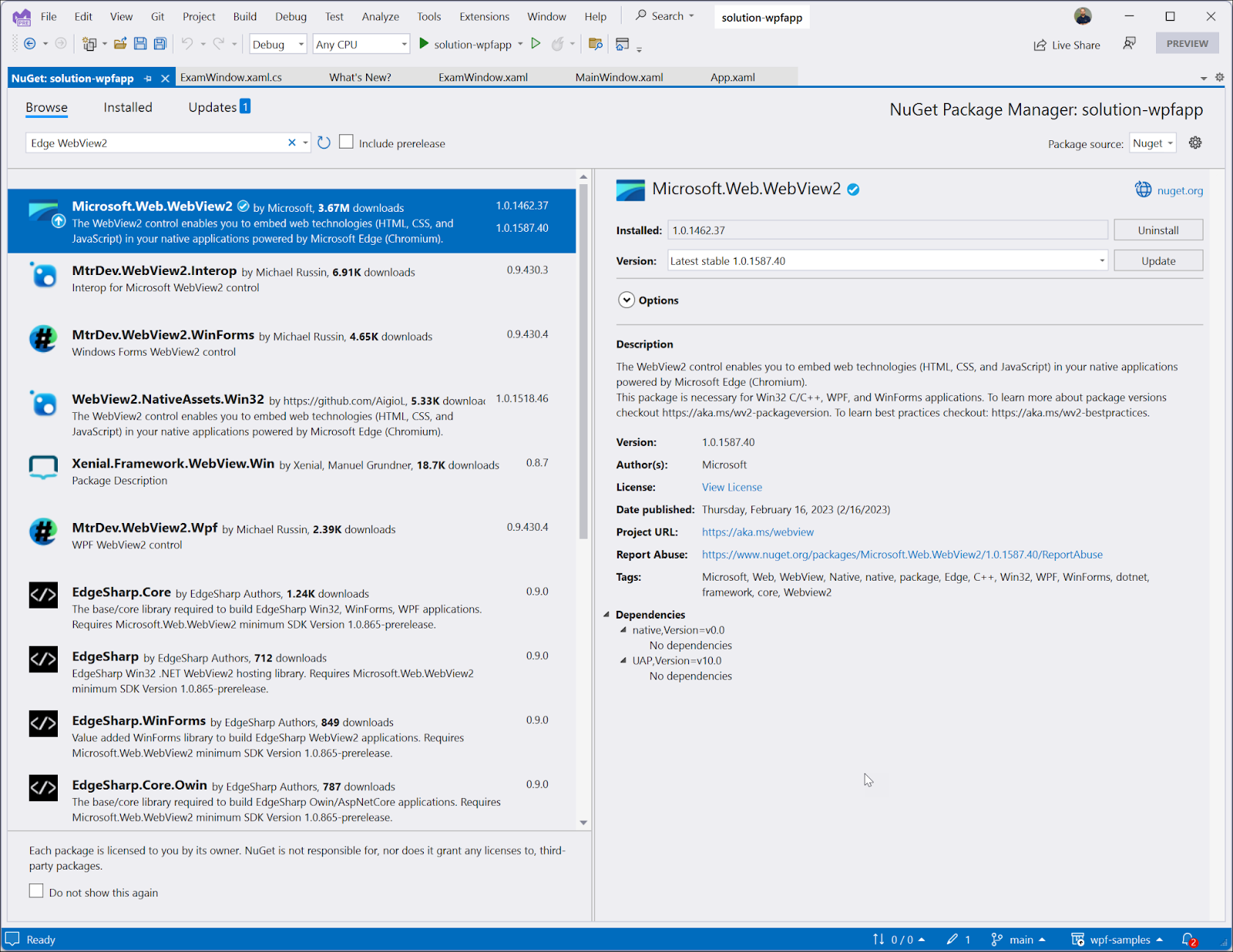
Task: Close the NuGet solution-wpfapp tab
Action: pyautogui.click(x=165, y=78)
